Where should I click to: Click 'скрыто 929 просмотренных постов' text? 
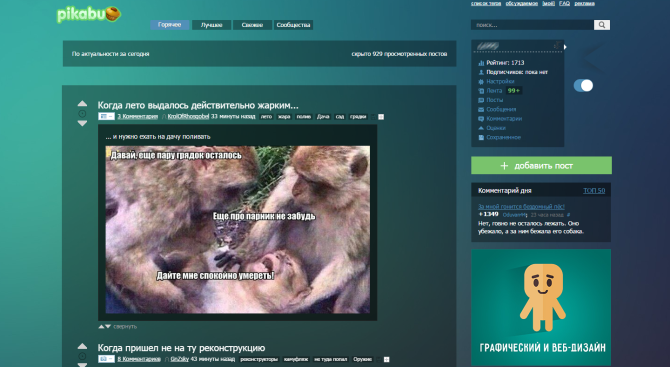tap(399, 54)
